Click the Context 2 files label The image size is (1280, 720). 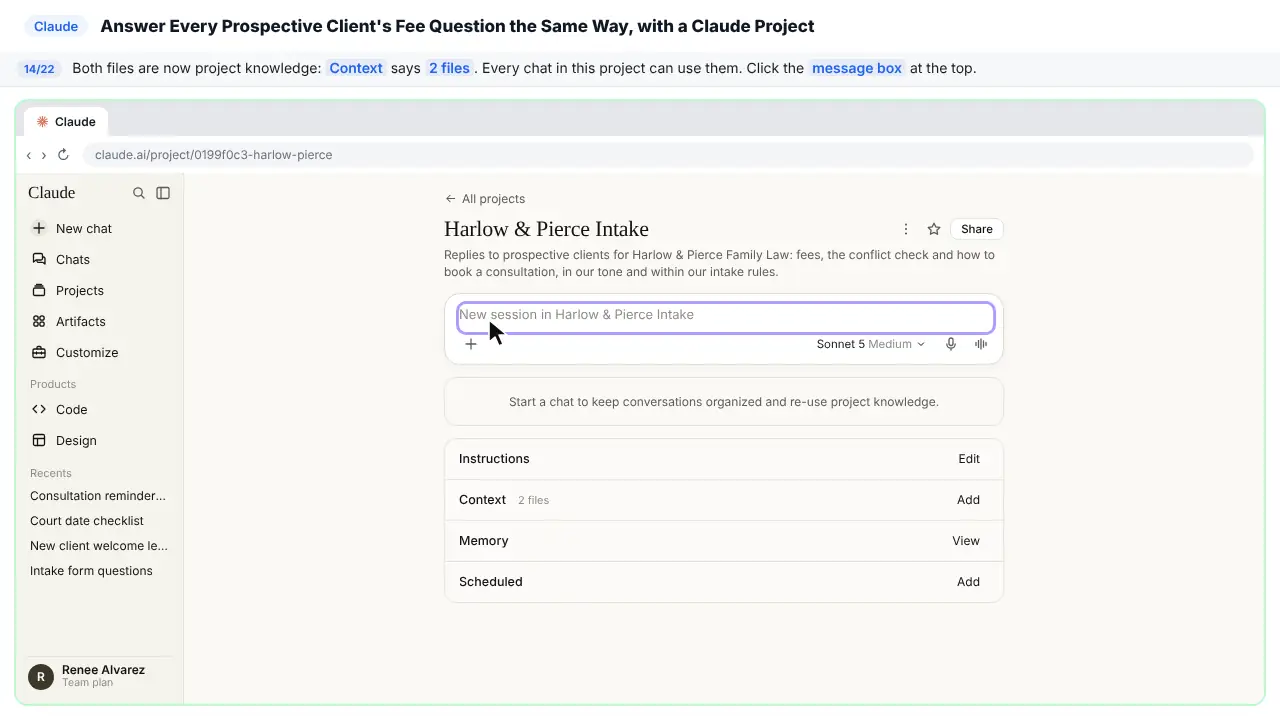[504, 500]
